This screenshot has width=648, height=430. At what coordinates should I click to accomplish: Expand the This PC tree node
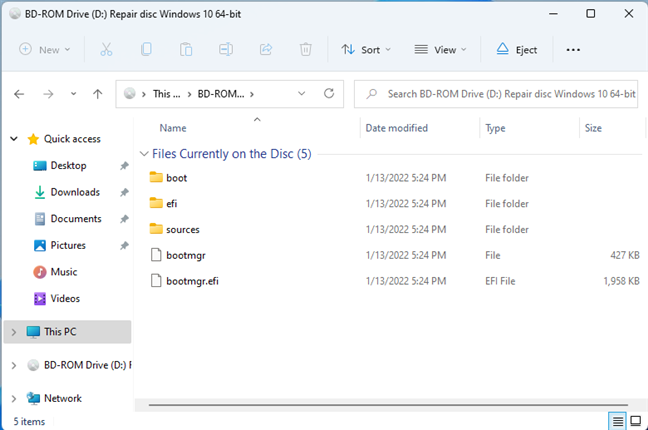coord(12,332)
